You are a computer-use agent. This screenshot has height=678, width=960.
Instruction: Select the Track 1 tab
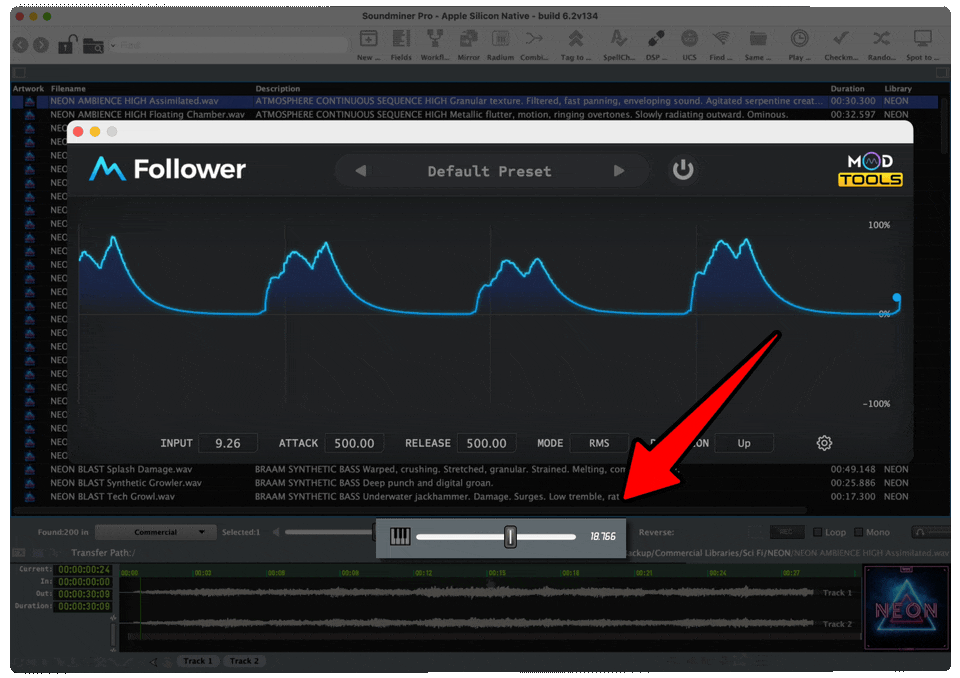[197, 661]
